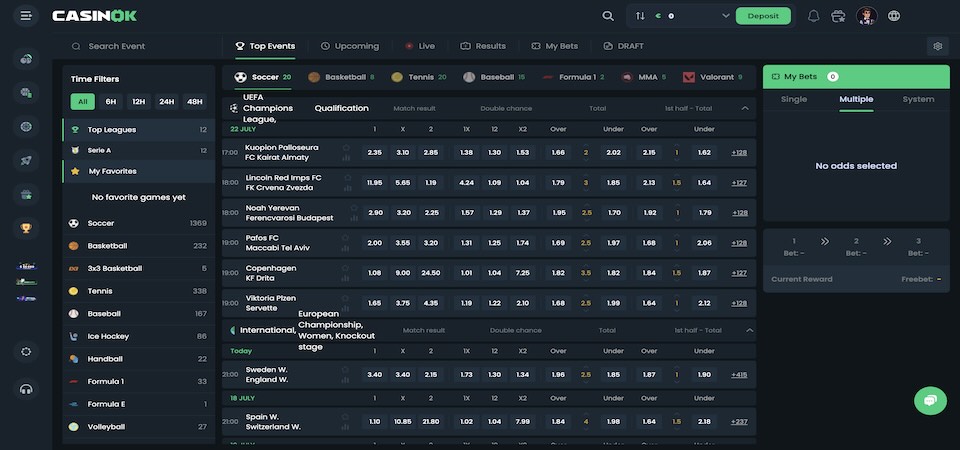
Task: Select the 6H time filter
Action: [x=111, y=102]
